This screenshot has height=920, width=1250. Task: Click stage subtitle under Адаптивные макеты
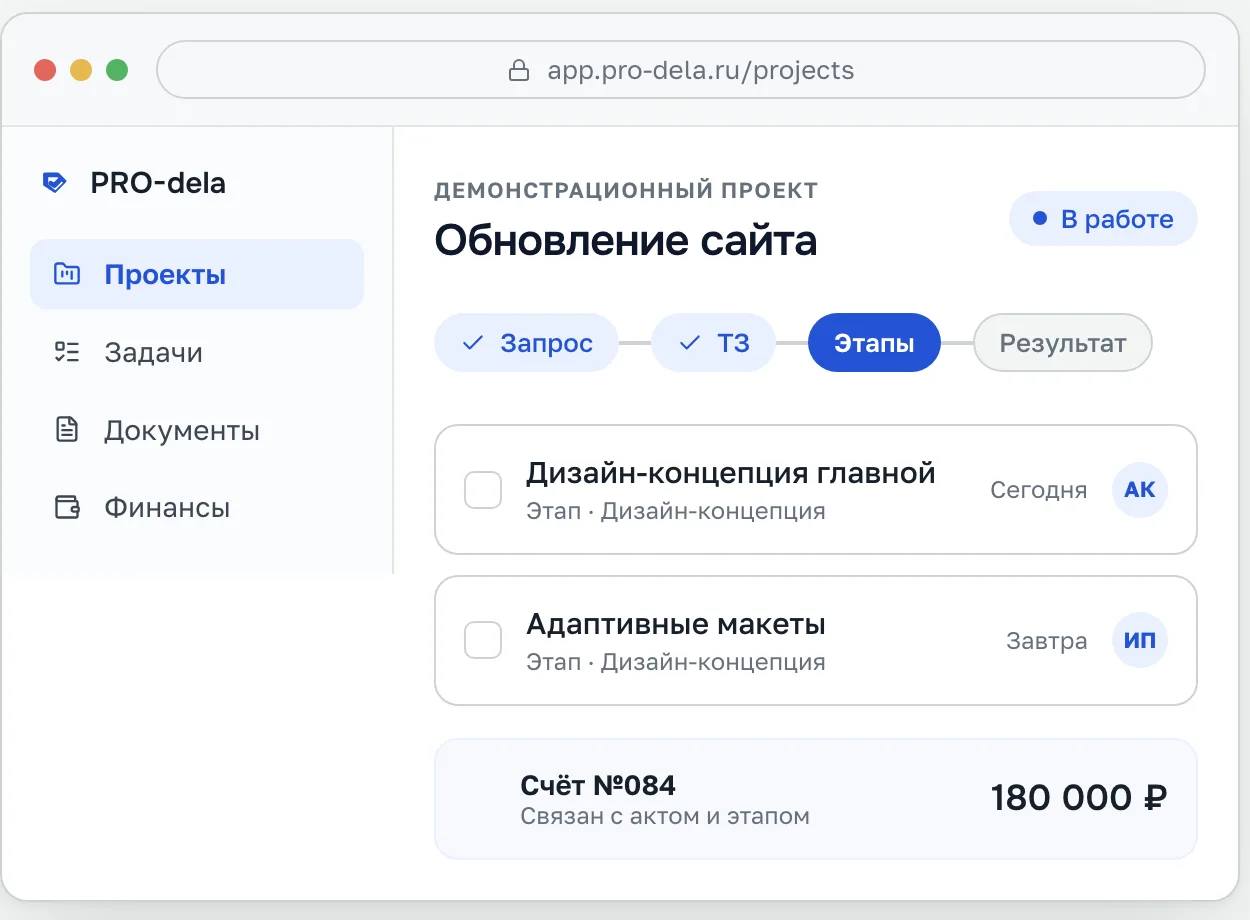[x=676, y=661]
